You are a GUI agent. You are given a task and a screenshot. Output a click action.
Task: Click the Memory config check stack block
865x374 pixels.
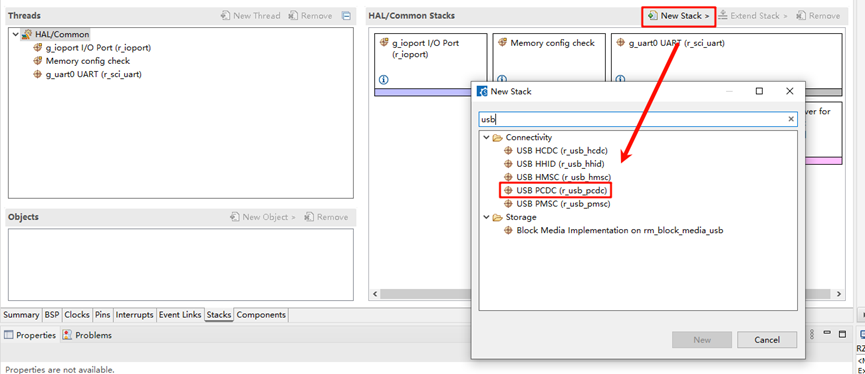tap(549, 58)
